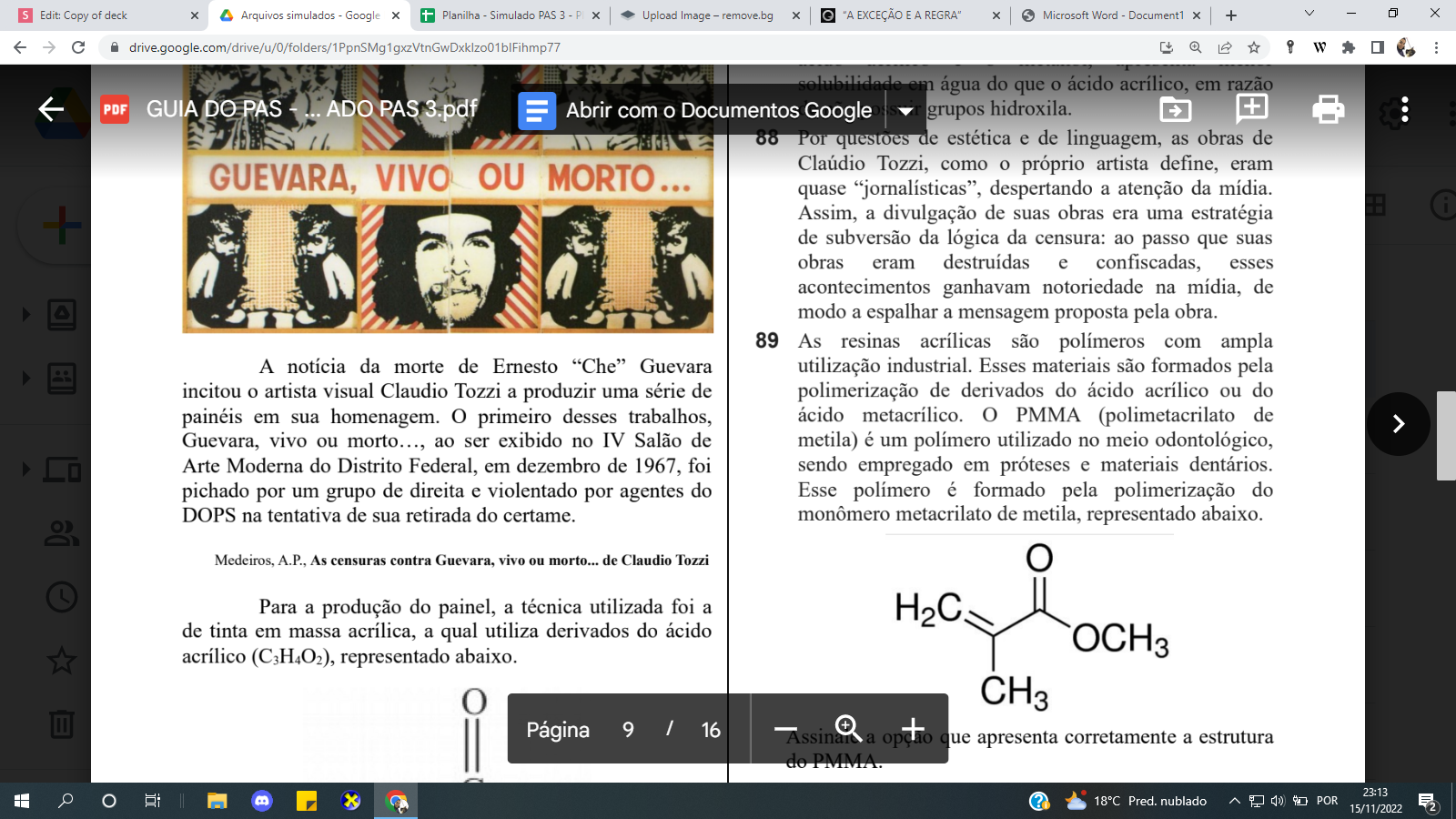Show hidden tray icons chevron
This screenshot has height=819, width=1456.
[x=1234, y=801]
